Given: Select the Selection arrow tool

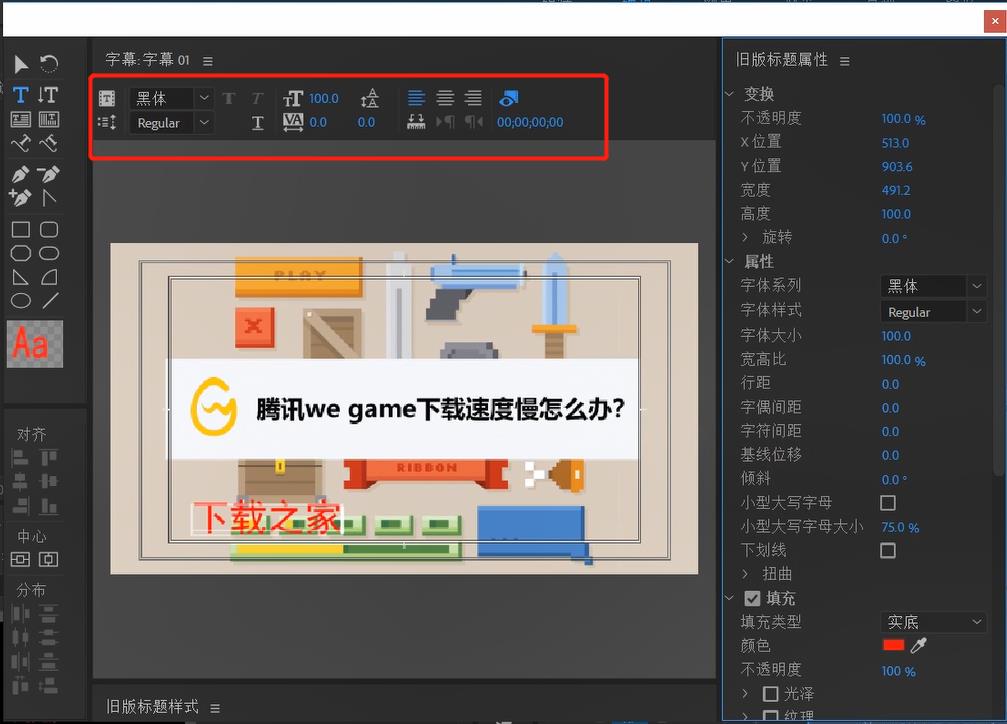Looking at the screenshot, I should coord(19,63).
